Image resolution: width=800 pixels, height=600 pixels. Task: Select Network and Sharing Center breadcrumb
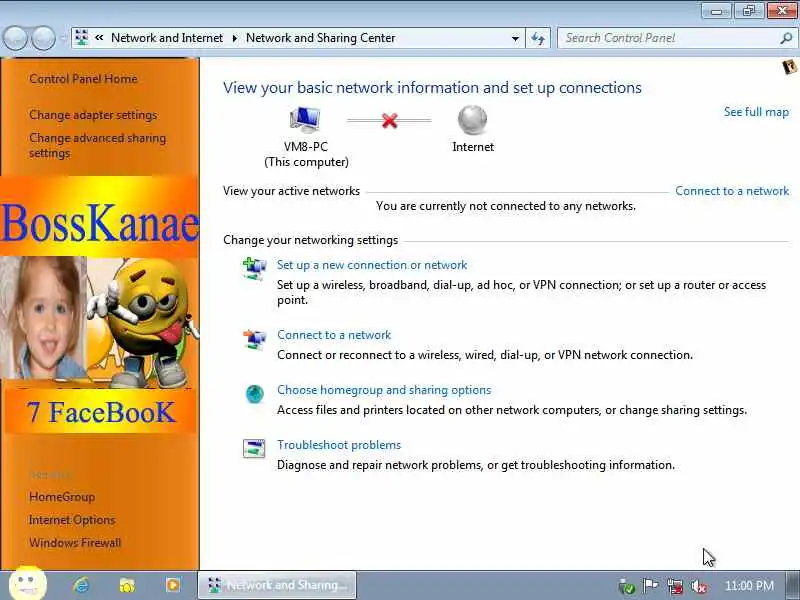point(320,38)
